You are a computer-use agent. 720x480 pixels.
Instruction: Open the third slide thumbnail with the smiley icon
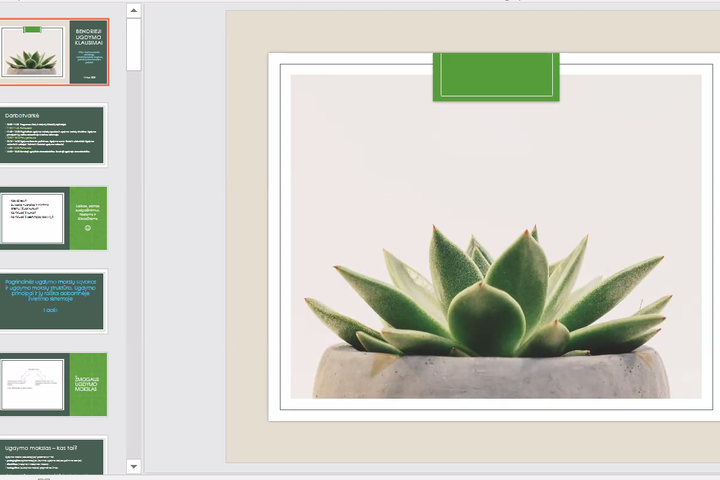coord(53,218)
